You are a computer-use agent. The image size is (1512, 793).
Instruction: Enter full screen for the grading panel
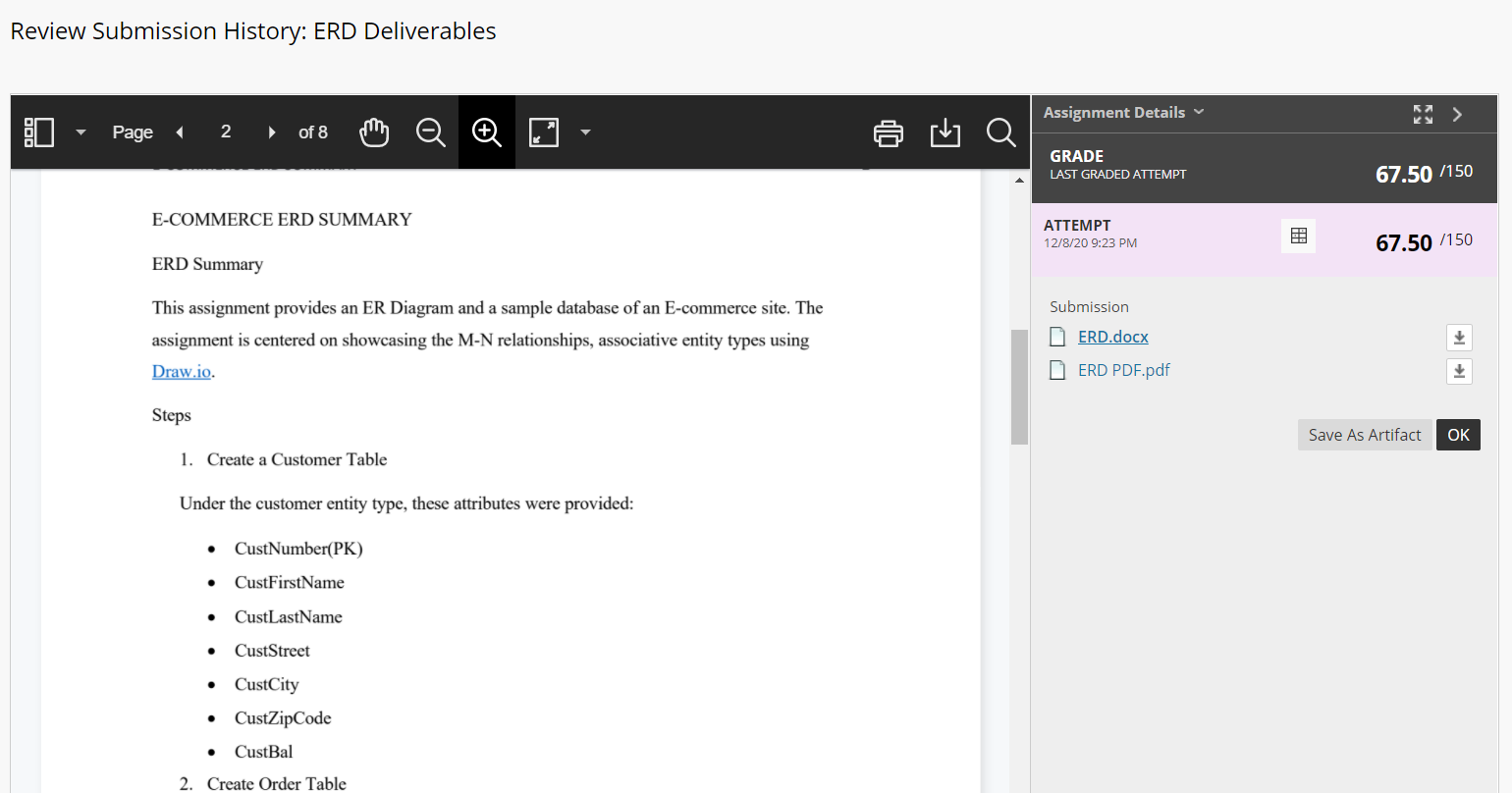[1423, 114]
